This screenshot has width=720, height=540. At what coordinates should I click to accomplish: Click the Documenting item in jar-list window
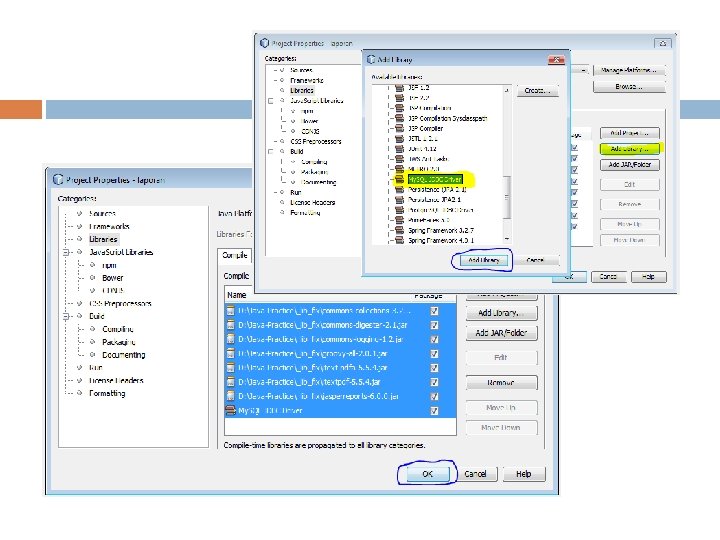pyautogui.click(x=124, y=354)
